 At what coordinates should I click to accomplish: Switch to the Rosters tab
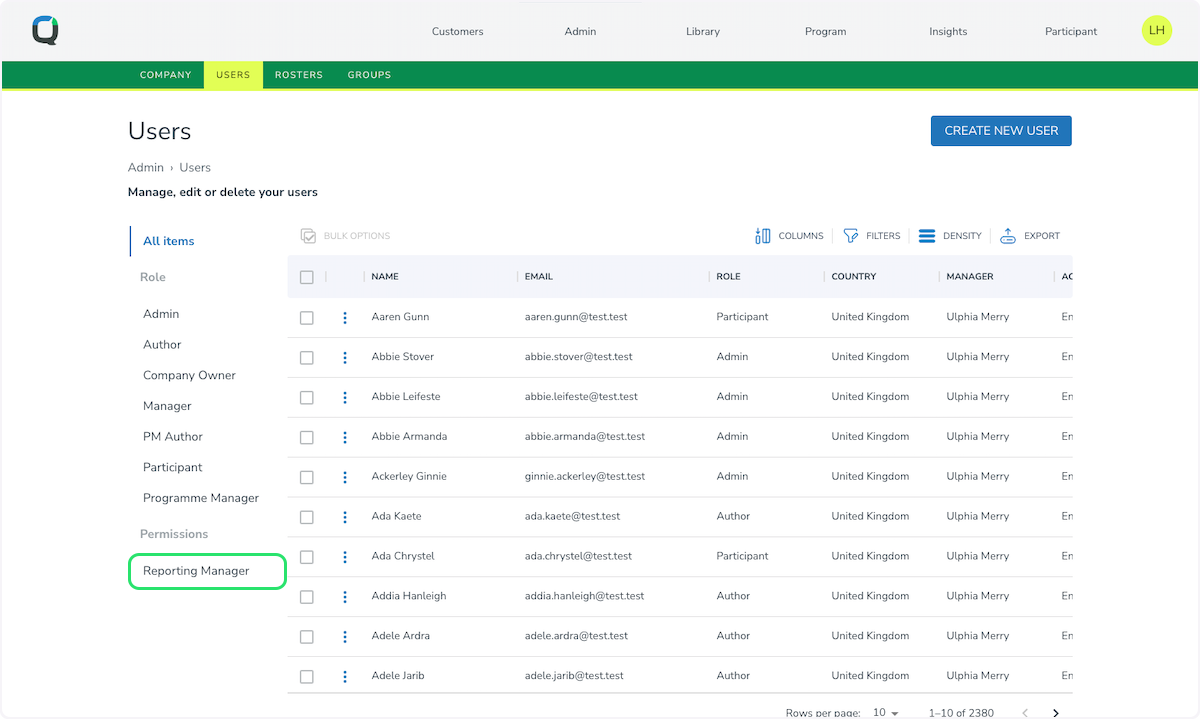tap(299, 75)
